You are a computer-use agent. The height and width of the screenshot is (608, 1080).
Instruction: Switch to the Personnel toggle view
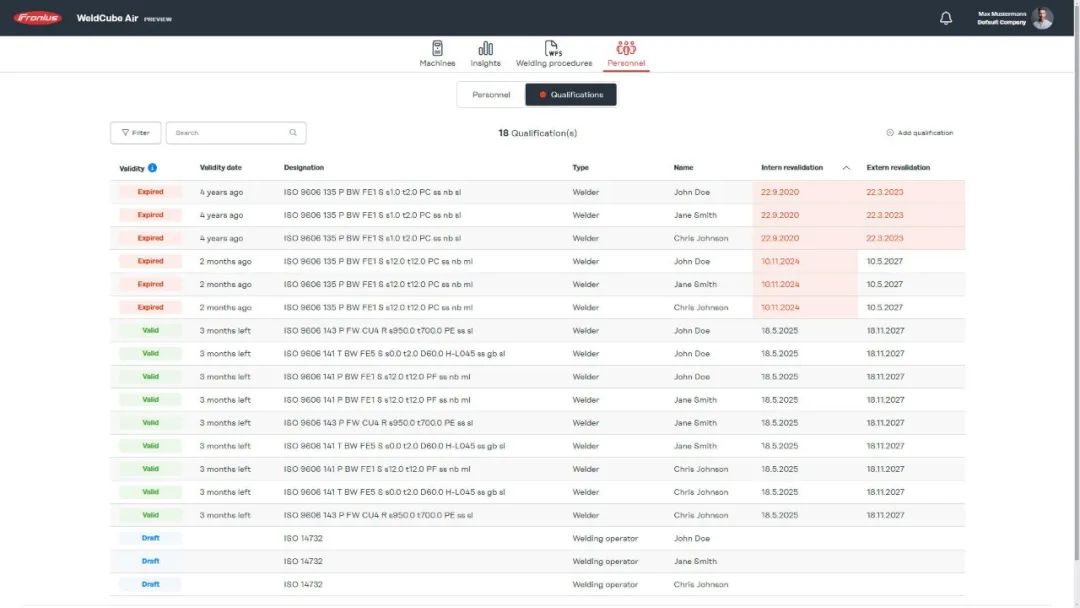point(491,95)
